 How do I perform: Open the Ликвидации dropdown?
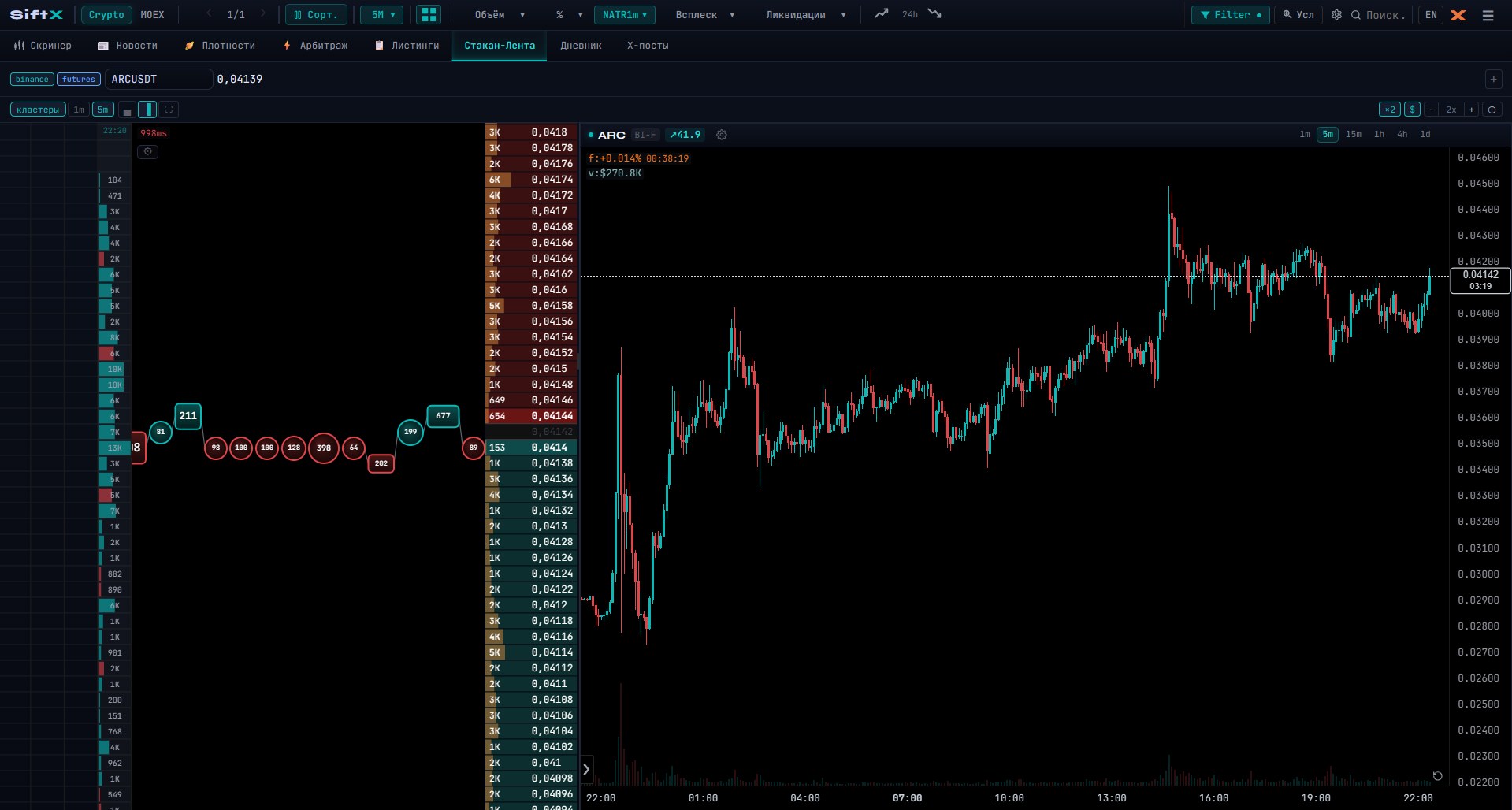point(806,15)
